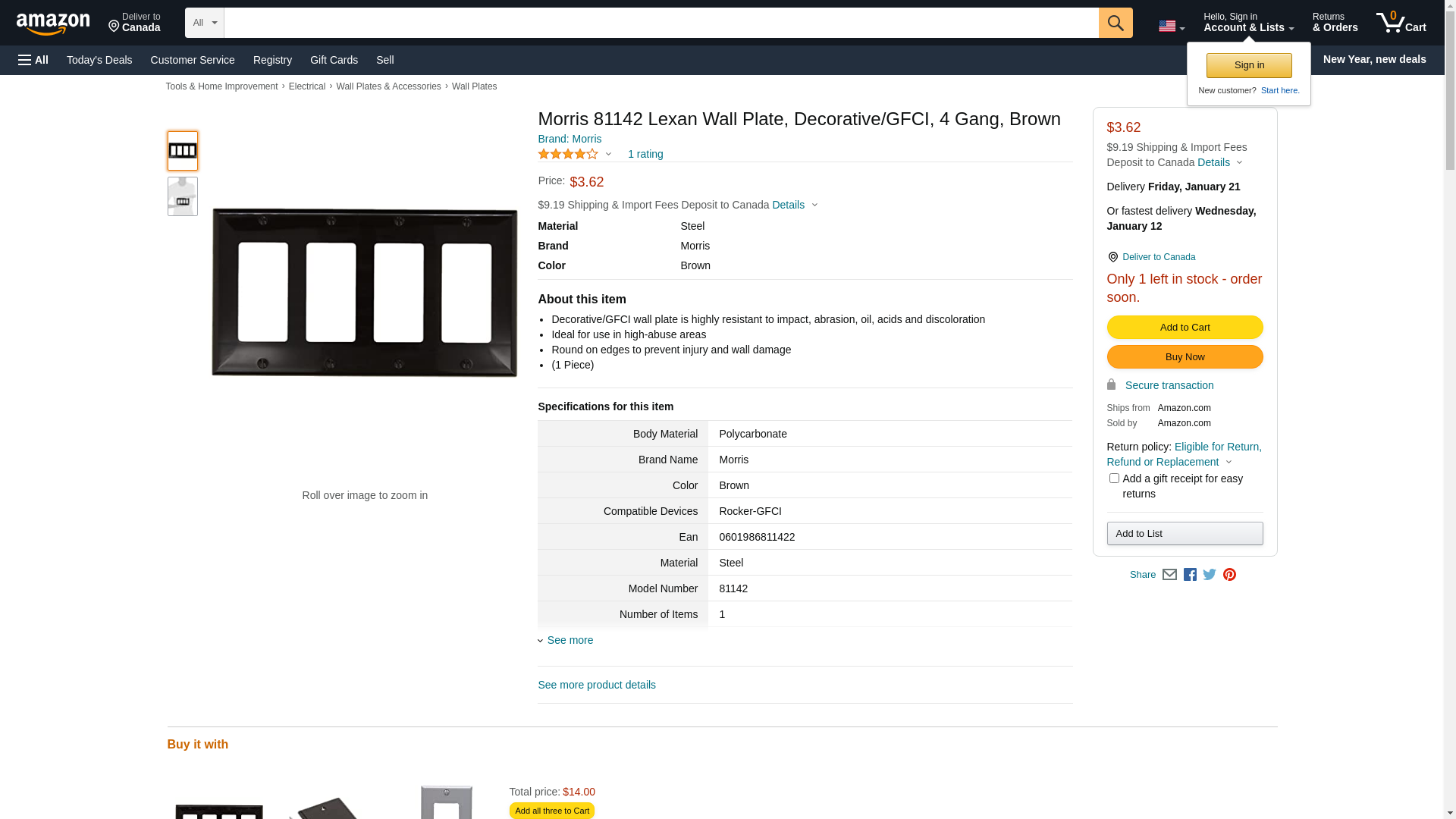Viewport: 1456px width, 819px height.
Task: Open the country flag language dropdown
Action: [x=1171, y=27]
